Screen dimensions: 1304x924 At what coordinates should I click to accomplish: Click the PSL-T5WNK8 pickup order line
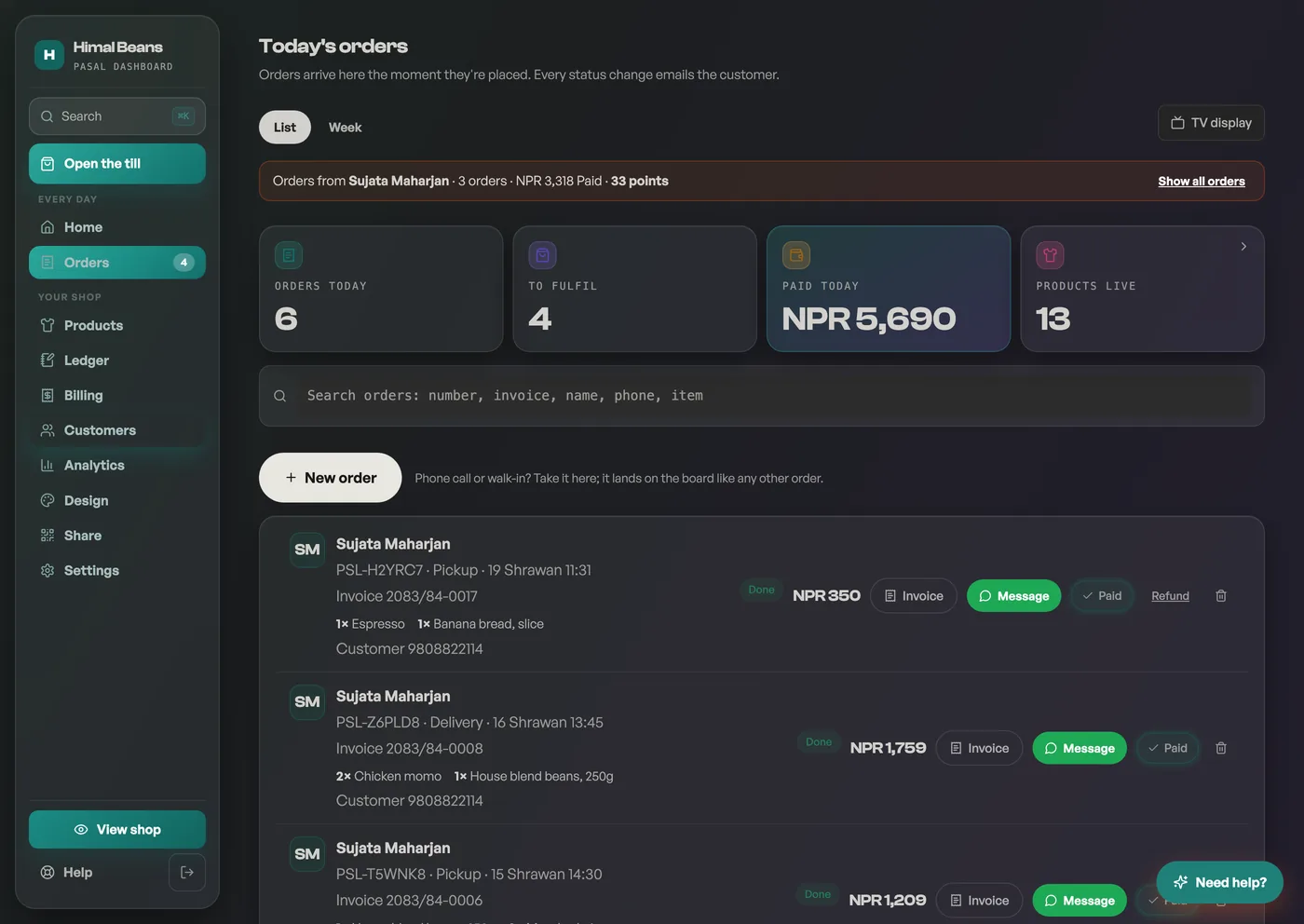469,875
